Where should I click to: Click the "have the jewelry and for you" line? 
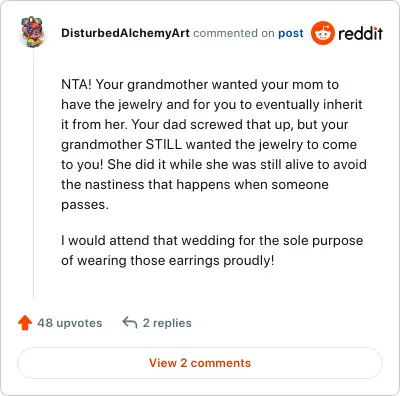coord(212,105)
